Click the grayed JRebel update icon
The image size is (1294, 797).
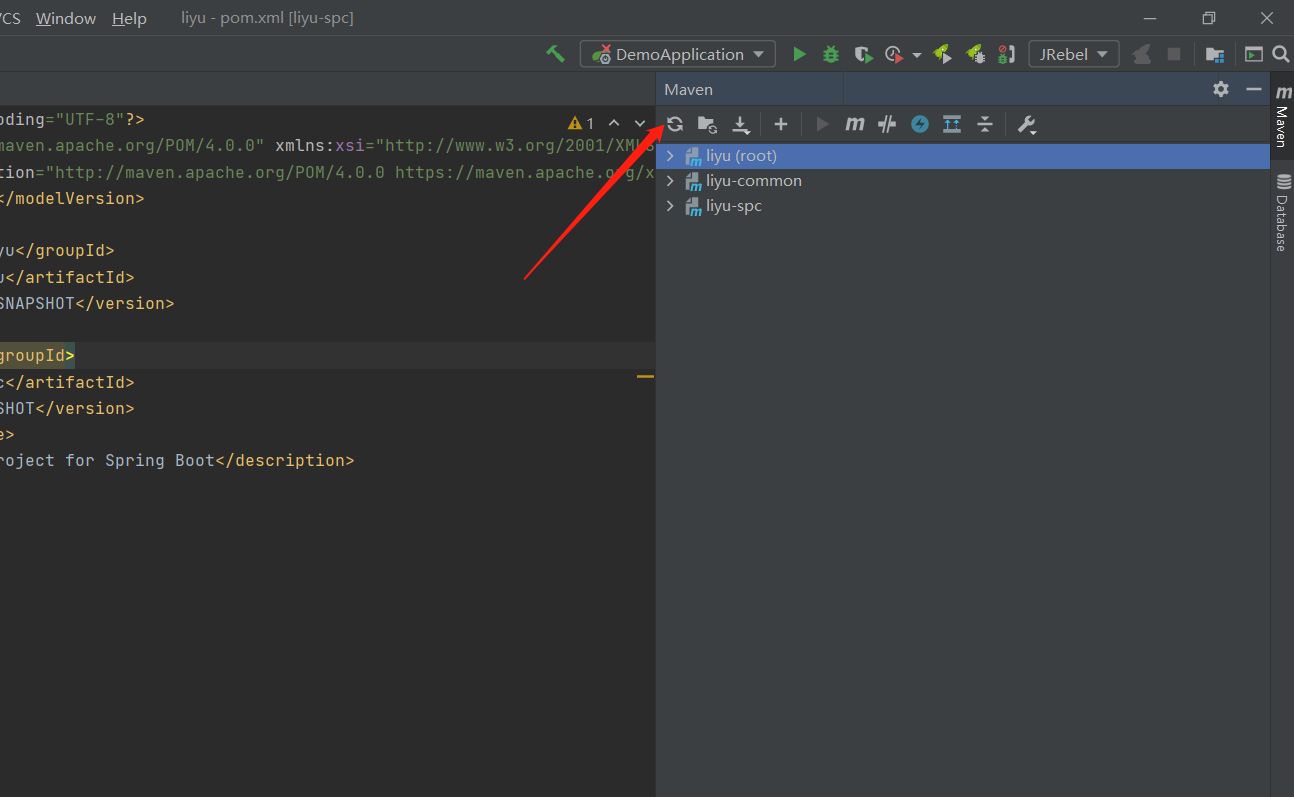click(1141, 54)
